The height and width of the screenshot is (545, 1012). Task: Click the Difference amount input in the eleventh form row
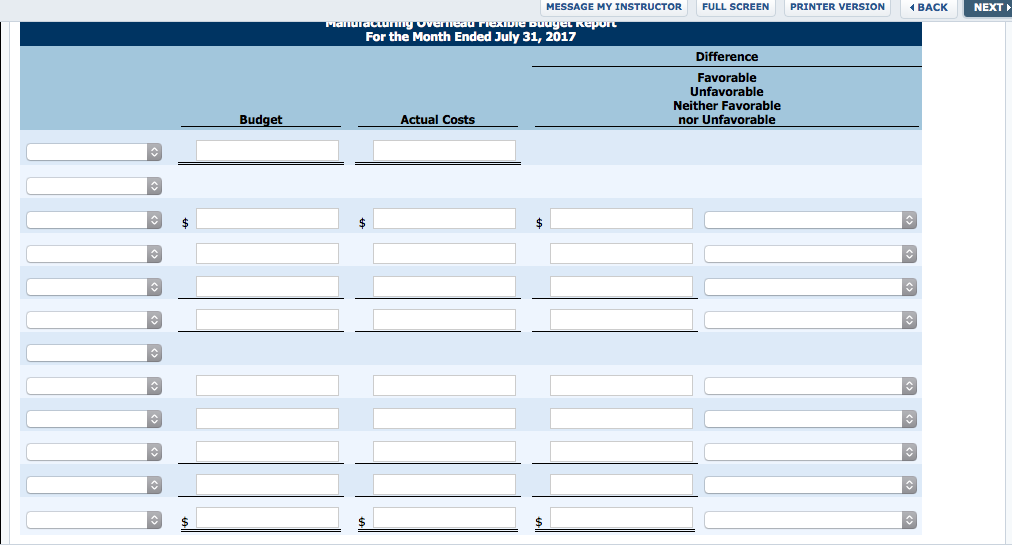[621, 484]
